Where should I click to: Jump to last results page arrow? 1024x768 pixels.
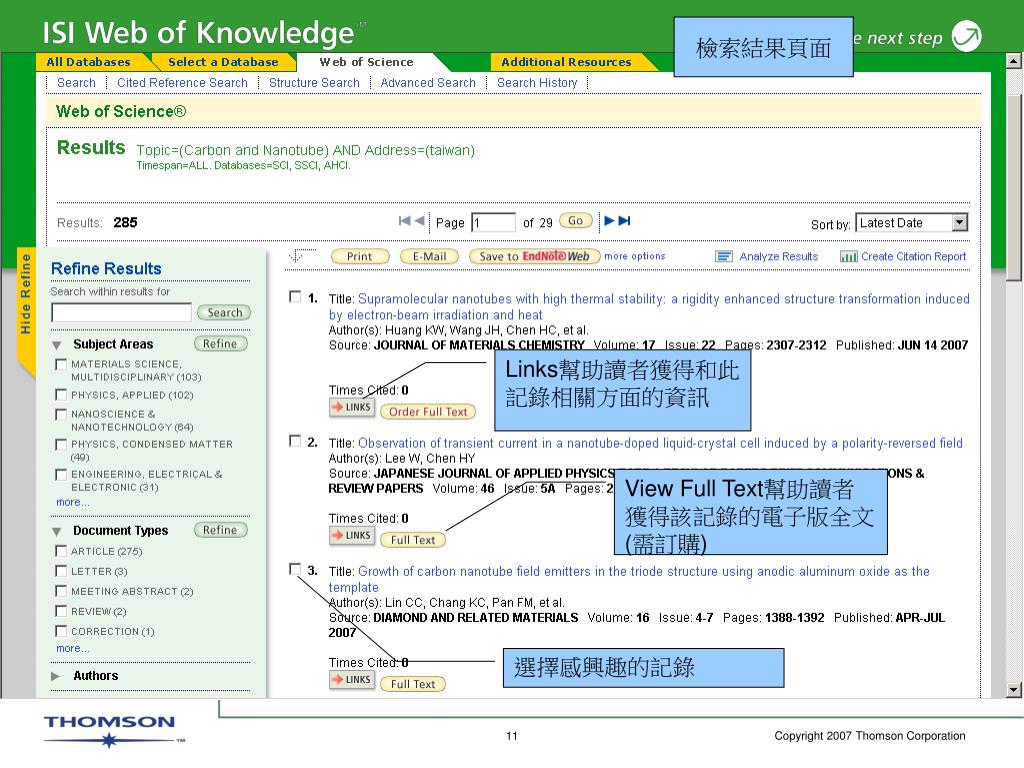(x=624, y=221)
